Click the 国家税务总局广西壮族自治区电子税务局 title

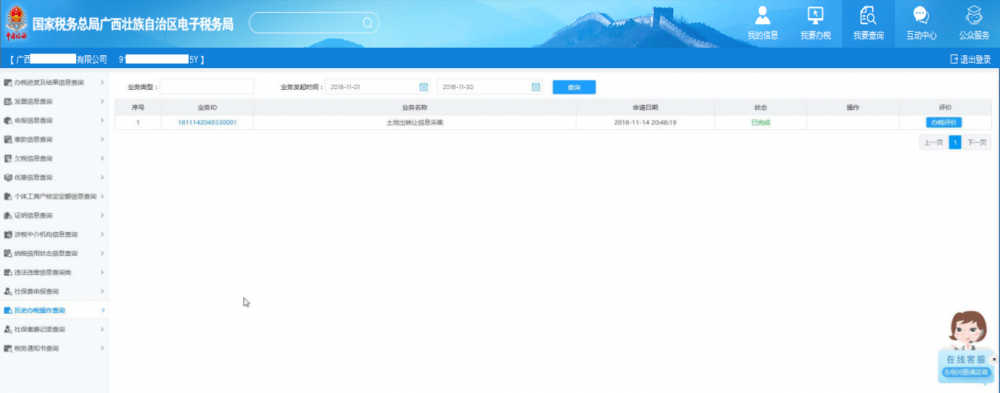point(133,24)
